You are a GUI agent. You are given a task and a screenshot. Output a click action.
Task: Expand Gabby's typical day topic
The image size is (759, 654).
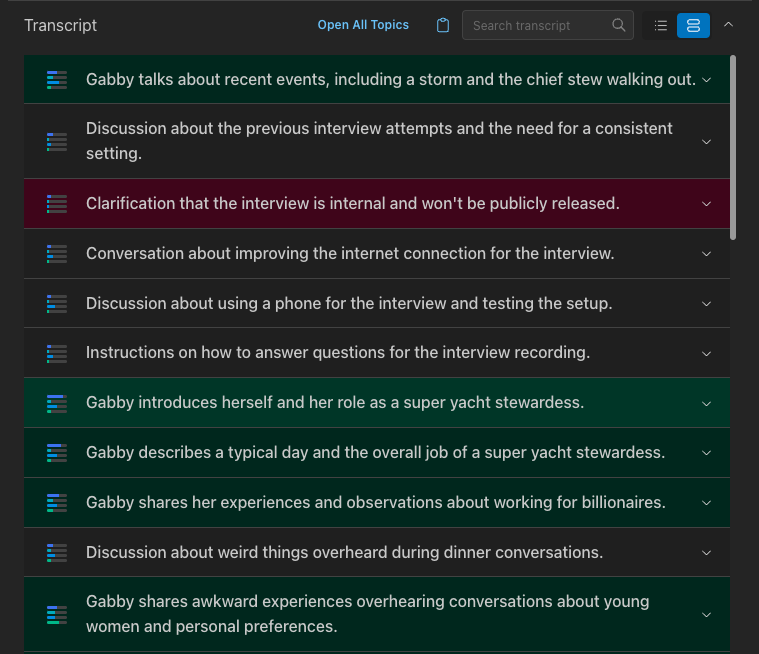pyautogui.click(x=706, y=453)
